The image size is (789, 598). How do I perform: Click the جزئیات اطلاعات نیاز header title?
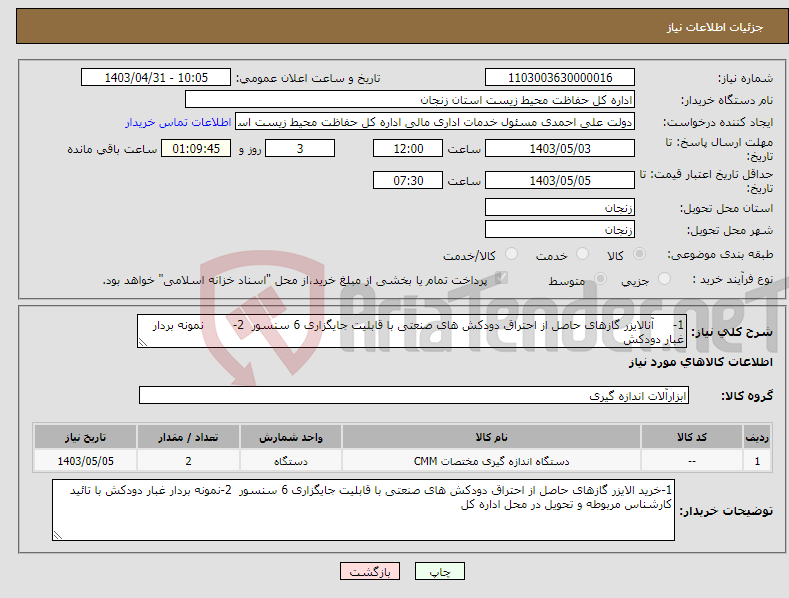[x=715, y=27]
